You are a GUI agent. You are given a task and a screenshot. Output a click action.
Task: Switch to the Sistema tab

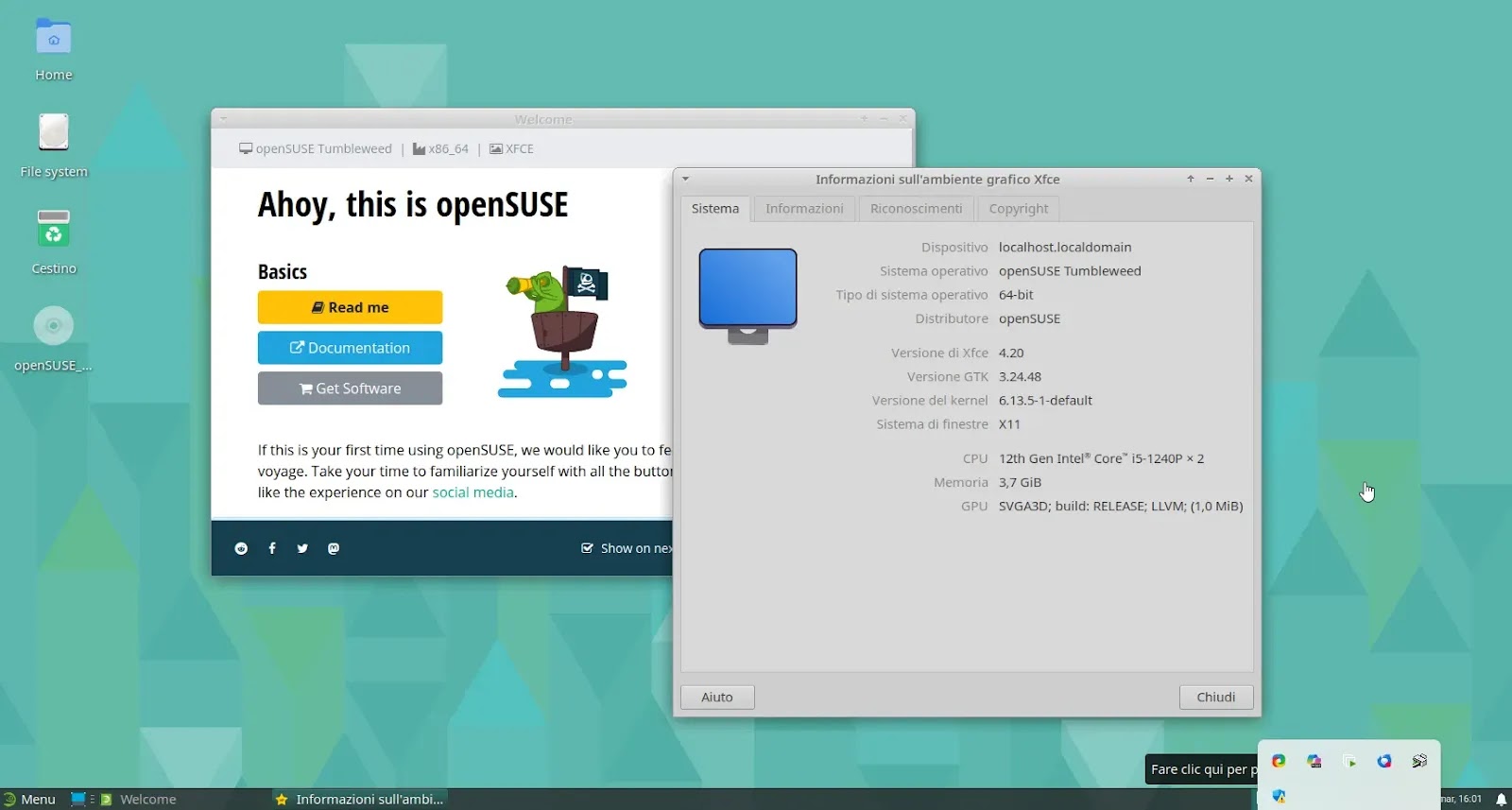pos(715,209)
